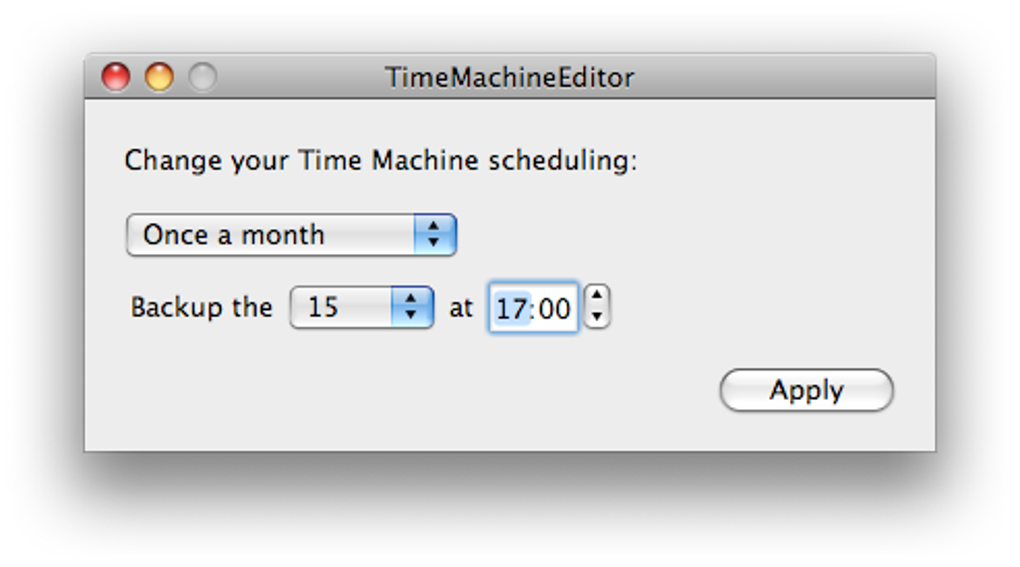Viewport: 1020px width, 567px height.
Task: Click the number 15 in day selector
Action: point(323,307)
